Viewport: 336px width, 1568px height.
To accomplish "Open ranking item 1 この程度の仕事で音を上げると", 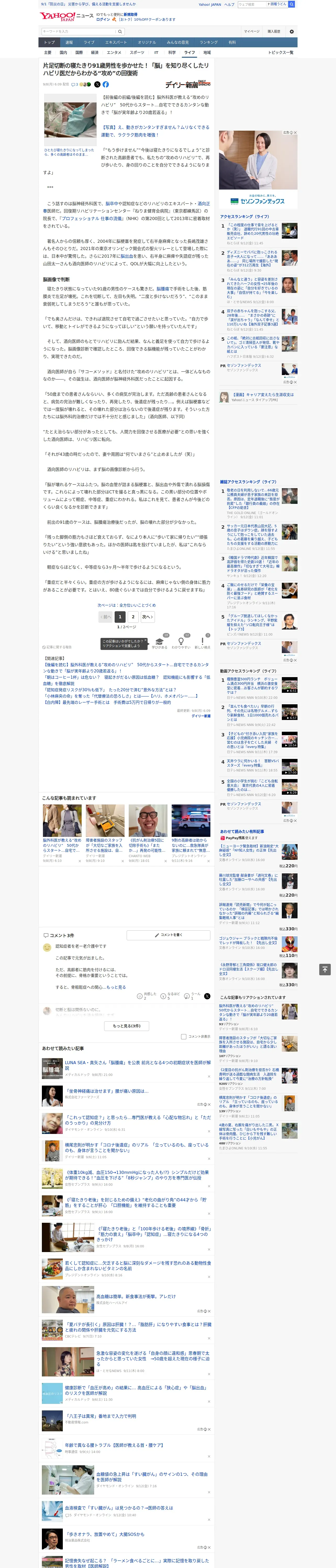I will tap(253, 232).
